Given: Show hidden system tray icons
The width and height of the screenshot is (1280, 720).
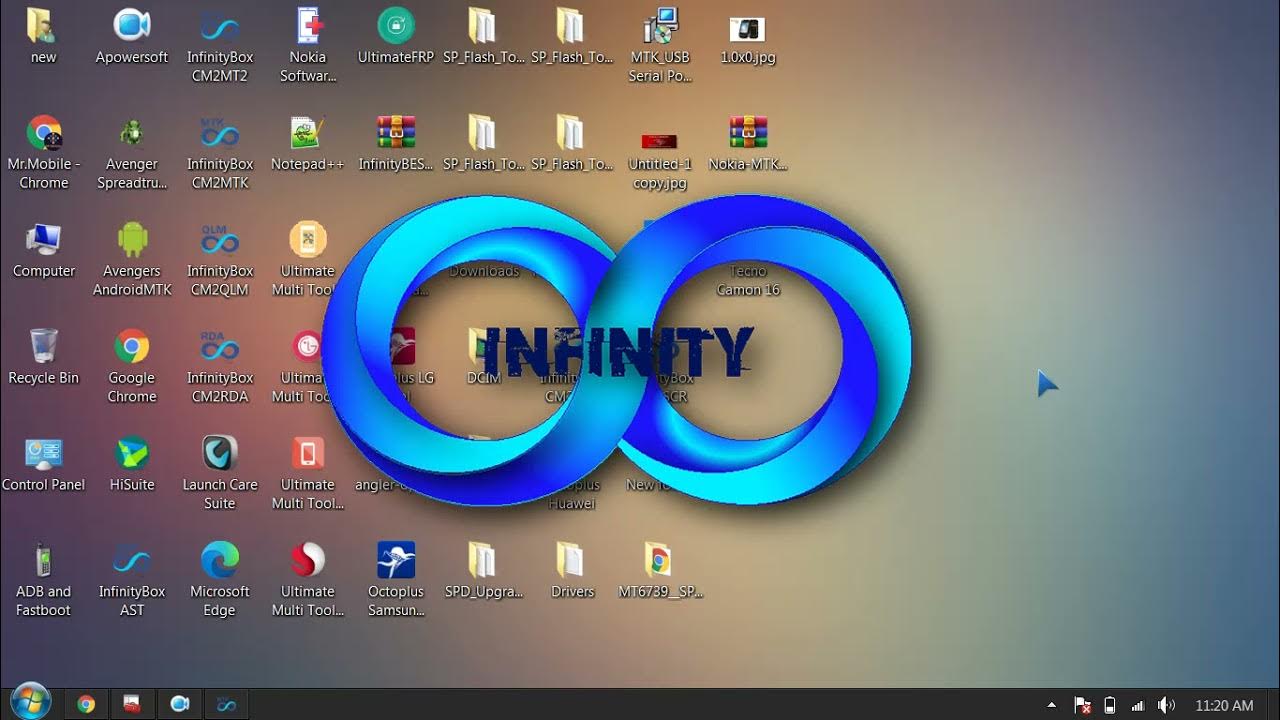Looking at the screenshot, I should (1051, 705).
